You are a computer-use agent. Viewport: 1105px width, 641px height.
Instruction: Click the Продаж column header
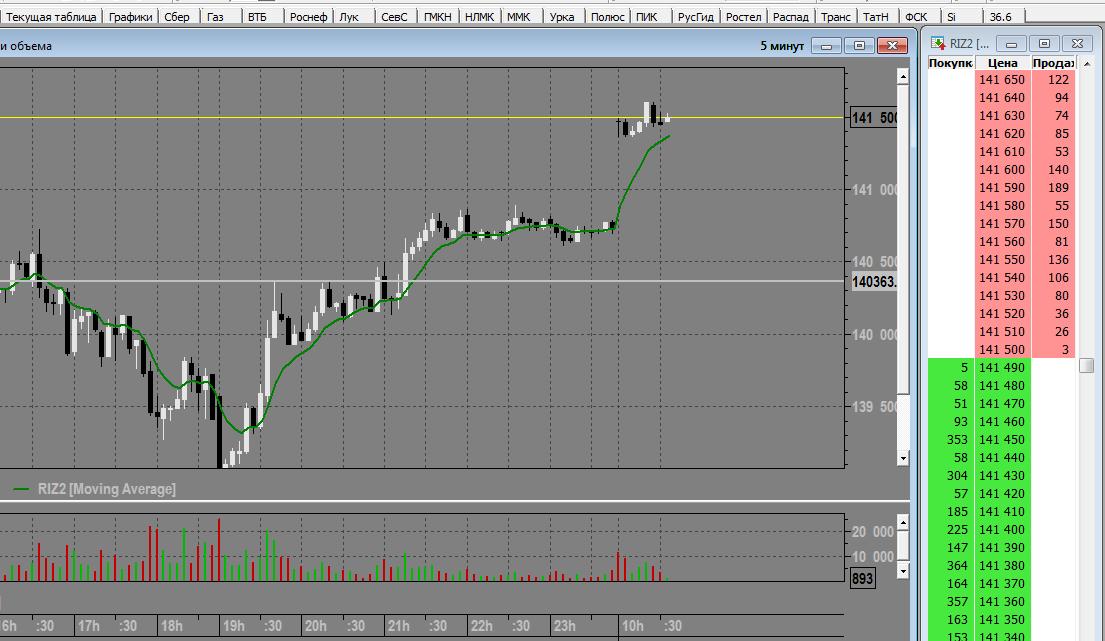point(1053,63)
